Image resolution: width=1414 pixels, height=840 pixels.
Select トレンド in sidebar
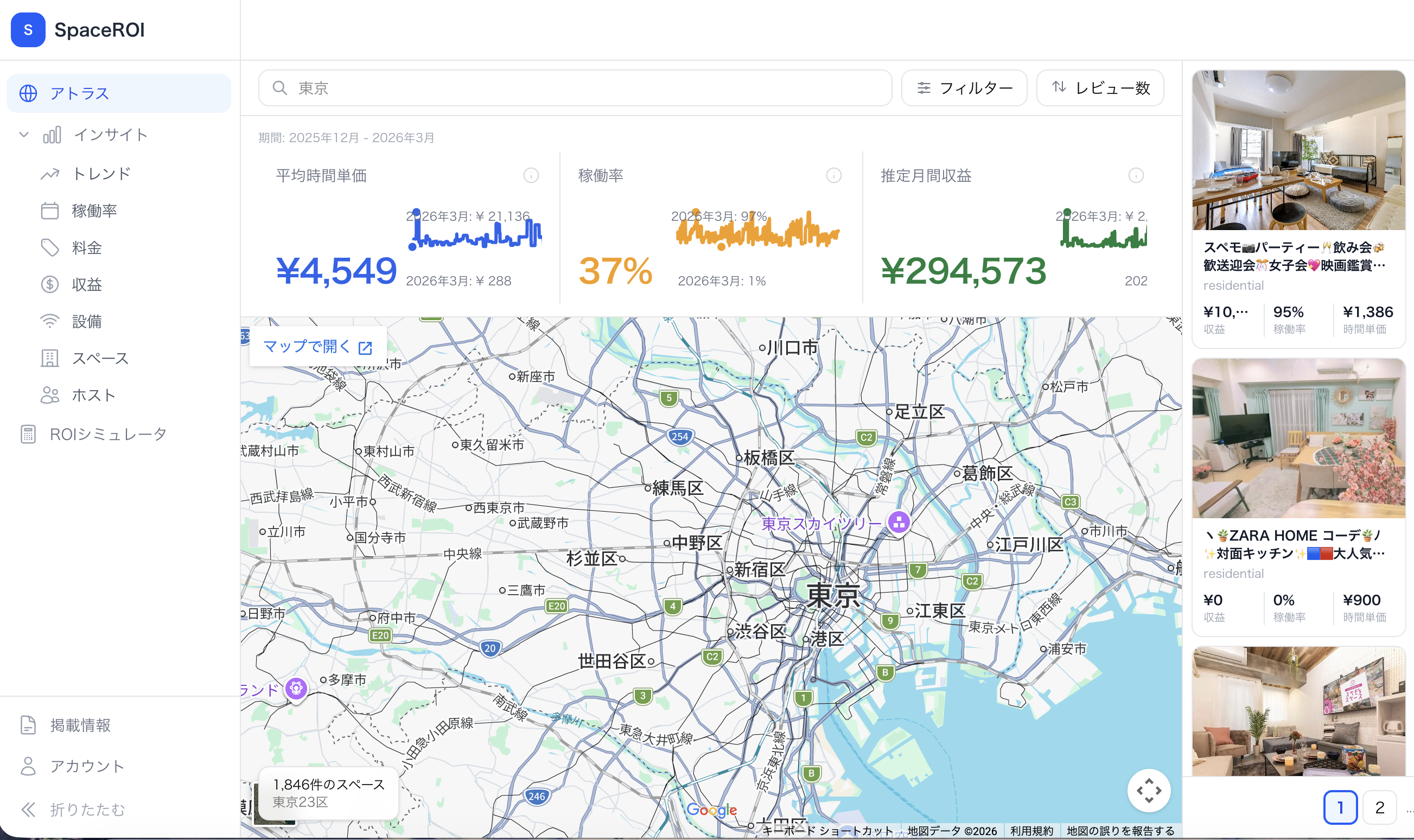101,174
